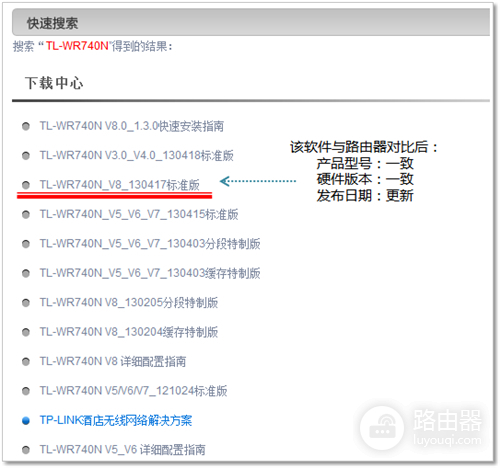Open TL-WR740N V8 详细配置指南 link
The width and height of the screenshot is (500, 468).
tap(113, 361)
